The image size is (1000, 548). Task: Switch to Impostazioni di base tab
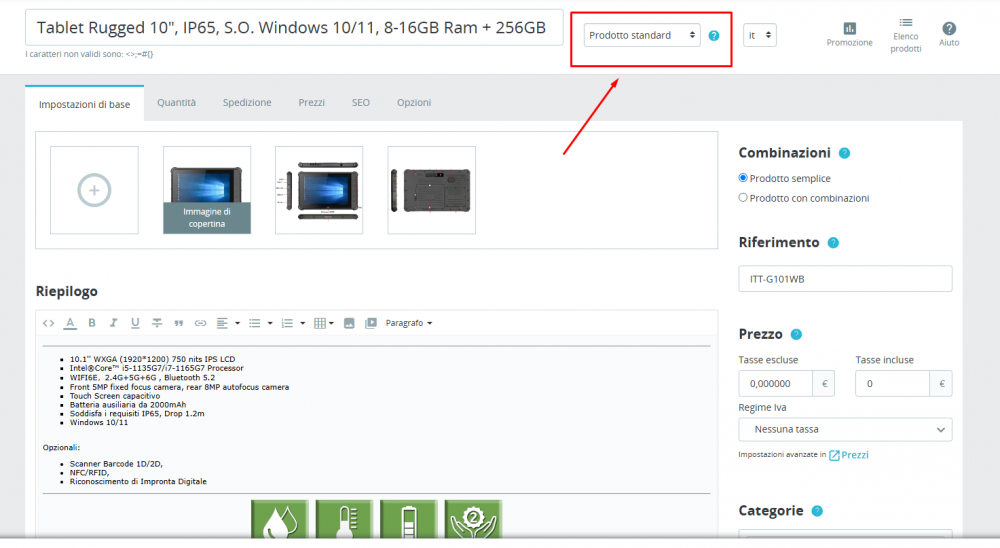84,104
